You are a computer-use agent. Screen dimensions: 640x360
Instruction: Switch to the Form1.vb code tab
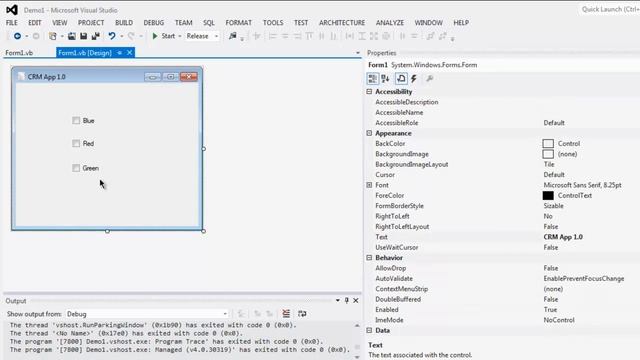[19, 53]
